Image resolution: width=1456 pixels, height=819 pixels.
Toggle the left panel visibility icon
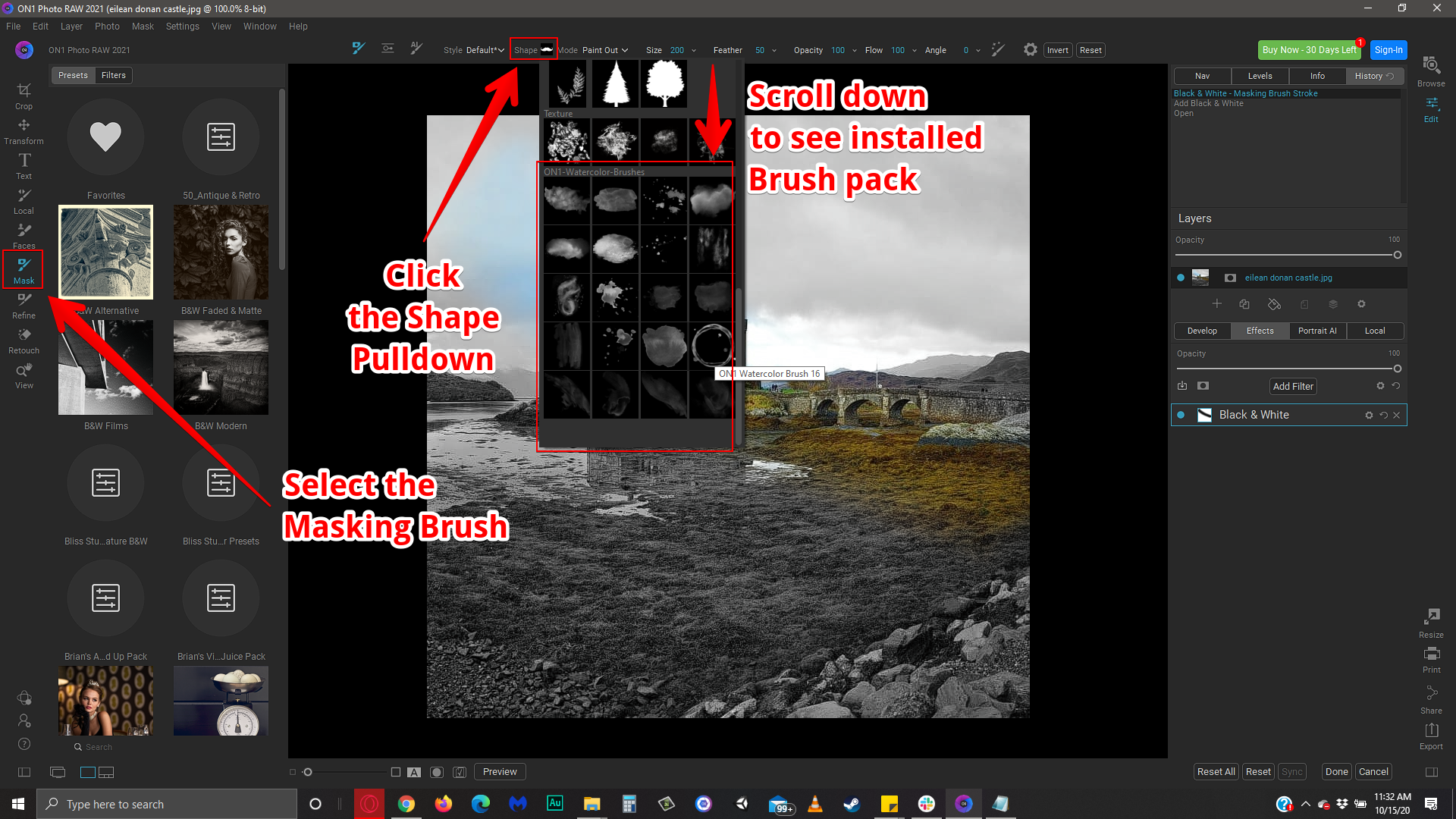pyautogui.click(x=24, y=772)
